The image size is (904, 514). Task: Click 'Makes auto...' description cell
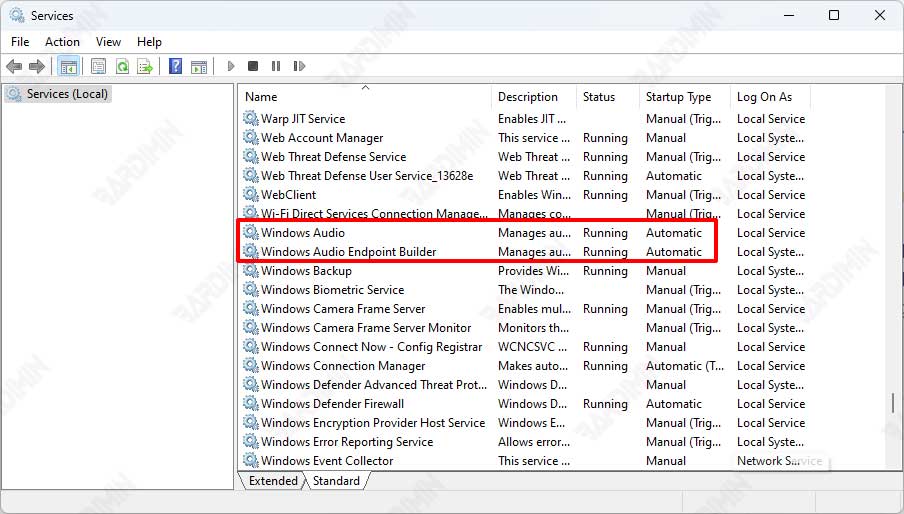pyautogui.click(x=533, y=365)
